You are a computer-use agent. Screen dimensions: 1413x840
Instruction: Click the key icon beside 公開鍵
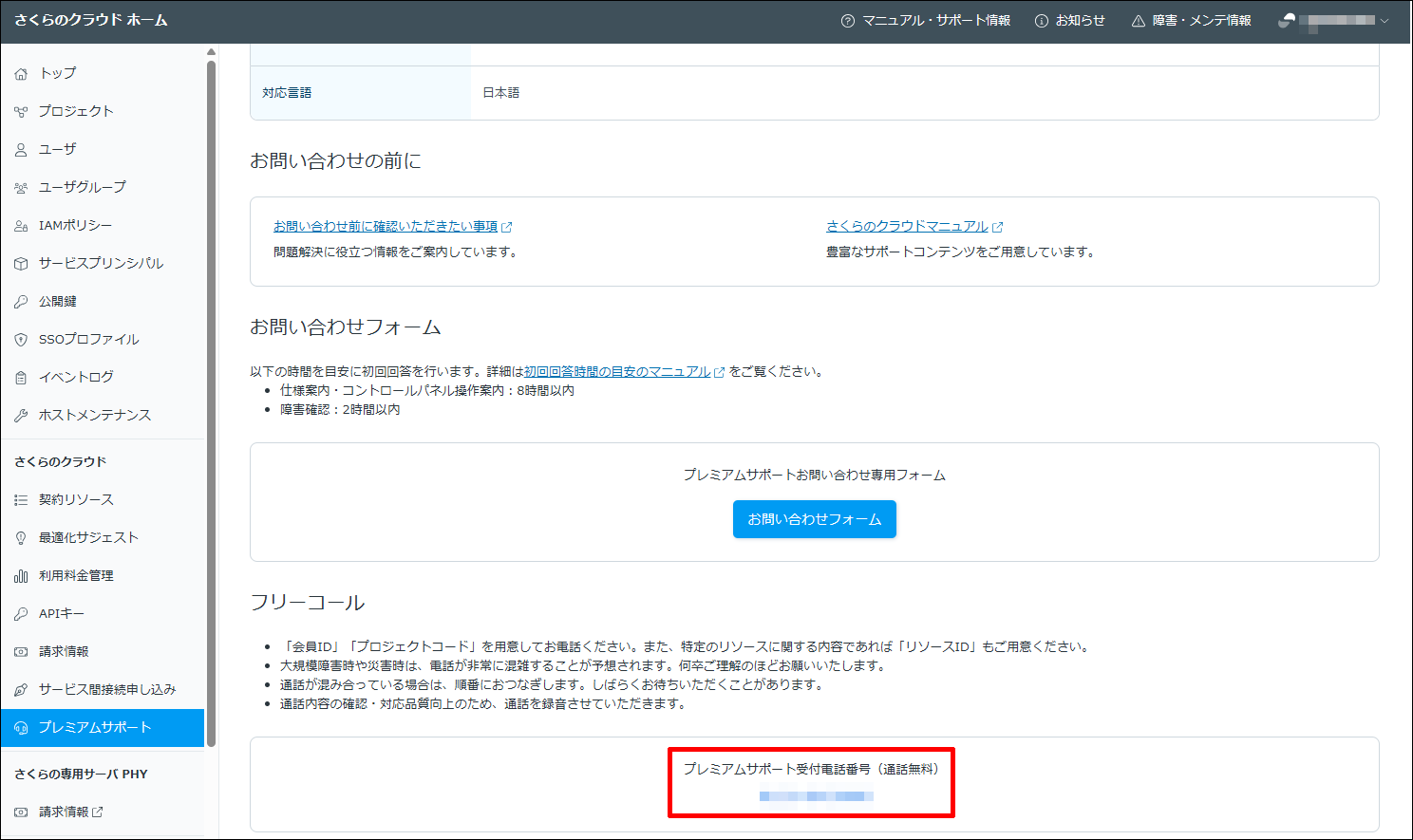[x=21, y=302]
